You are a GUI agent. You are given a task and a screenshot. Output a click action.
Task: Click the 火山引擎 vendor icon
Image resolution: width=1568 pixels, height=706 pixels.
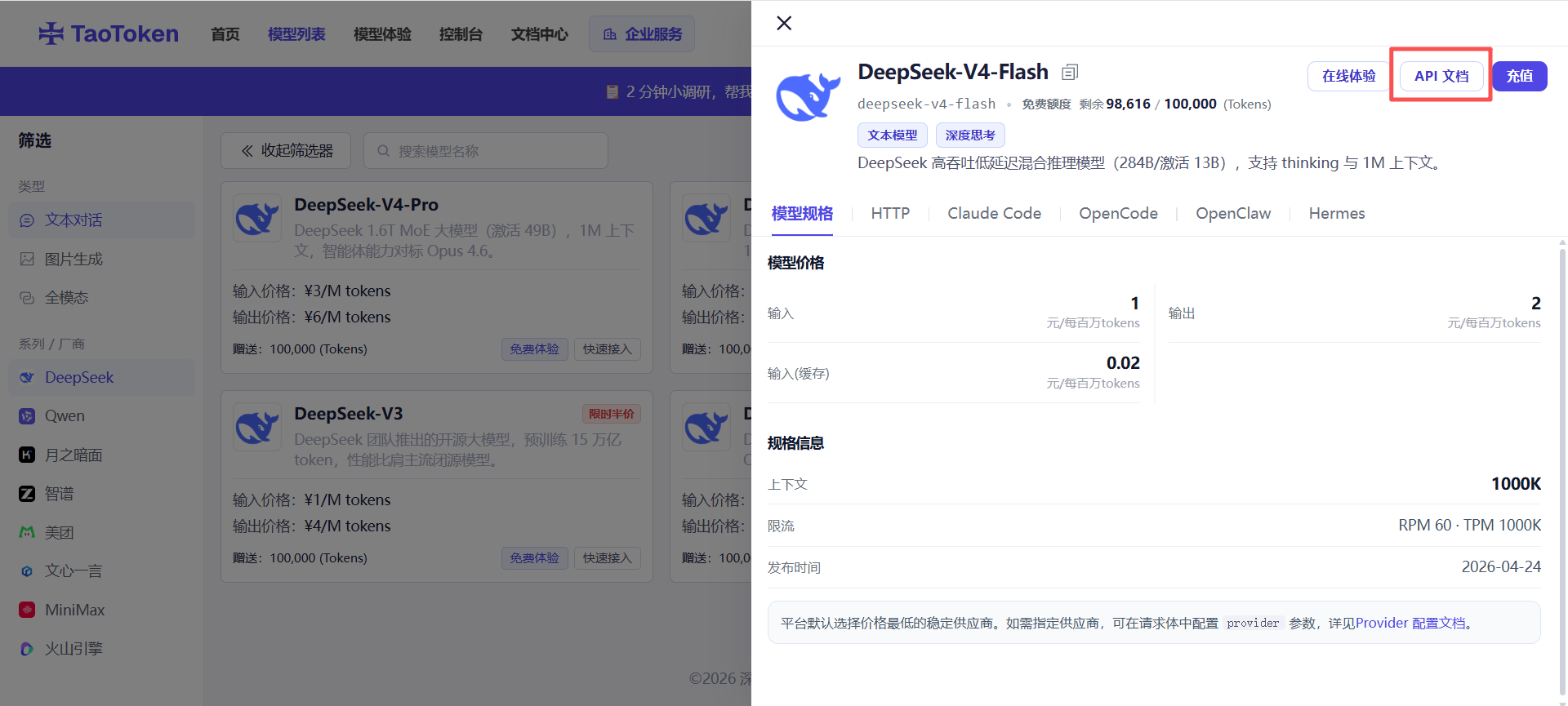(x=27, y=649)
